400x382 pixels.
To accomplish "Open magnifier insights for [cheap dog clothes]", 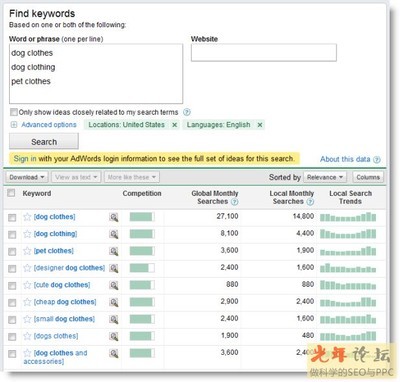I will point(114,302).
